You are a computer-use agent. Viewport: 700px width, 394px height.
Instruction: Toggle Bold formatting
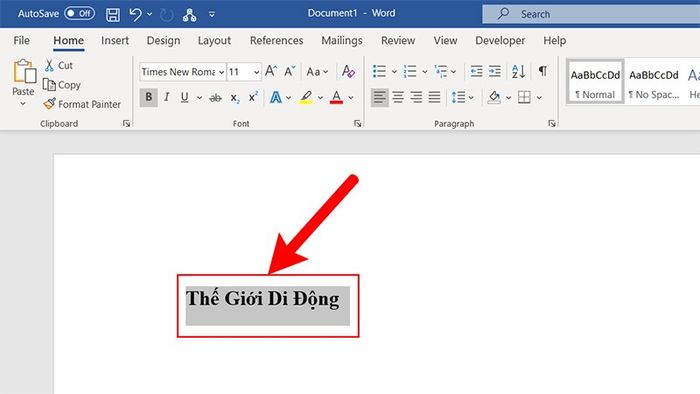pos(149,97)
